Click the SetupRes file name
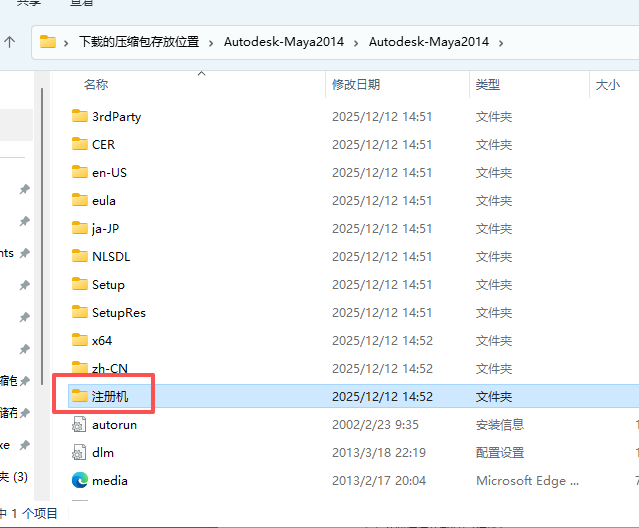Image resolution: width=639 pixels, height=528 pixels. (119, 313)
